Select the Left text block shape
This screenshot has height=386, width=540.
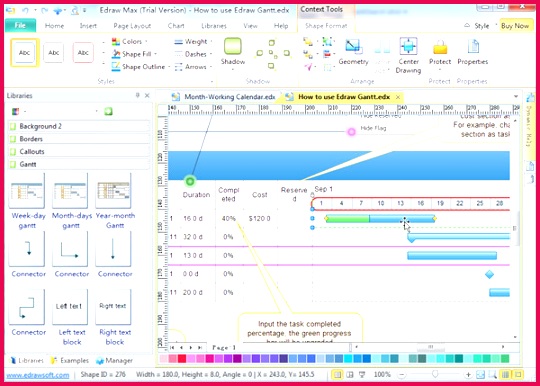[71, 317]
